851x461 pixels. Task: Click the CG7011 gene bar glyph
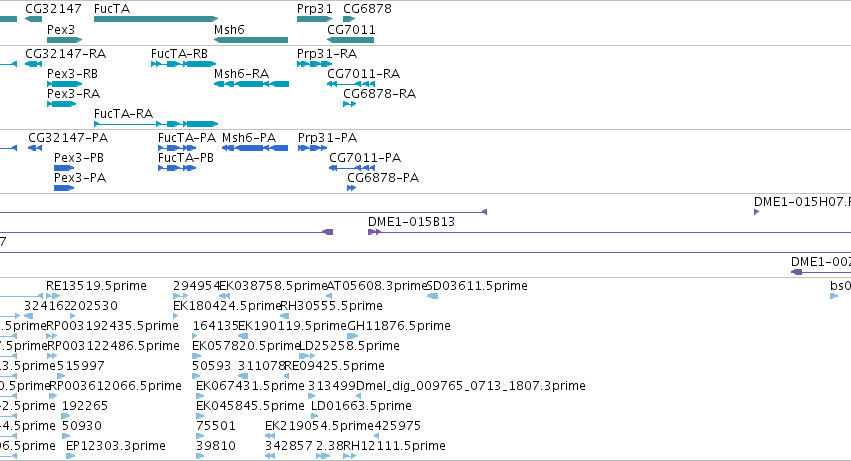pyautogui.click(x=351, y=40)
